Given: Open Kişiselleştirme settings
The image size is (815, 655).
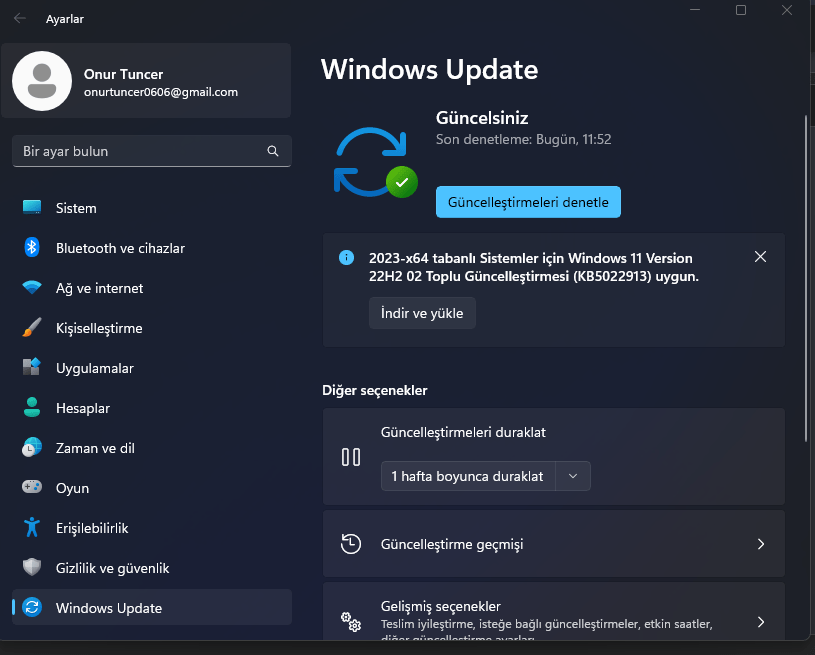Looking at the screenshot, I should 151,328.
